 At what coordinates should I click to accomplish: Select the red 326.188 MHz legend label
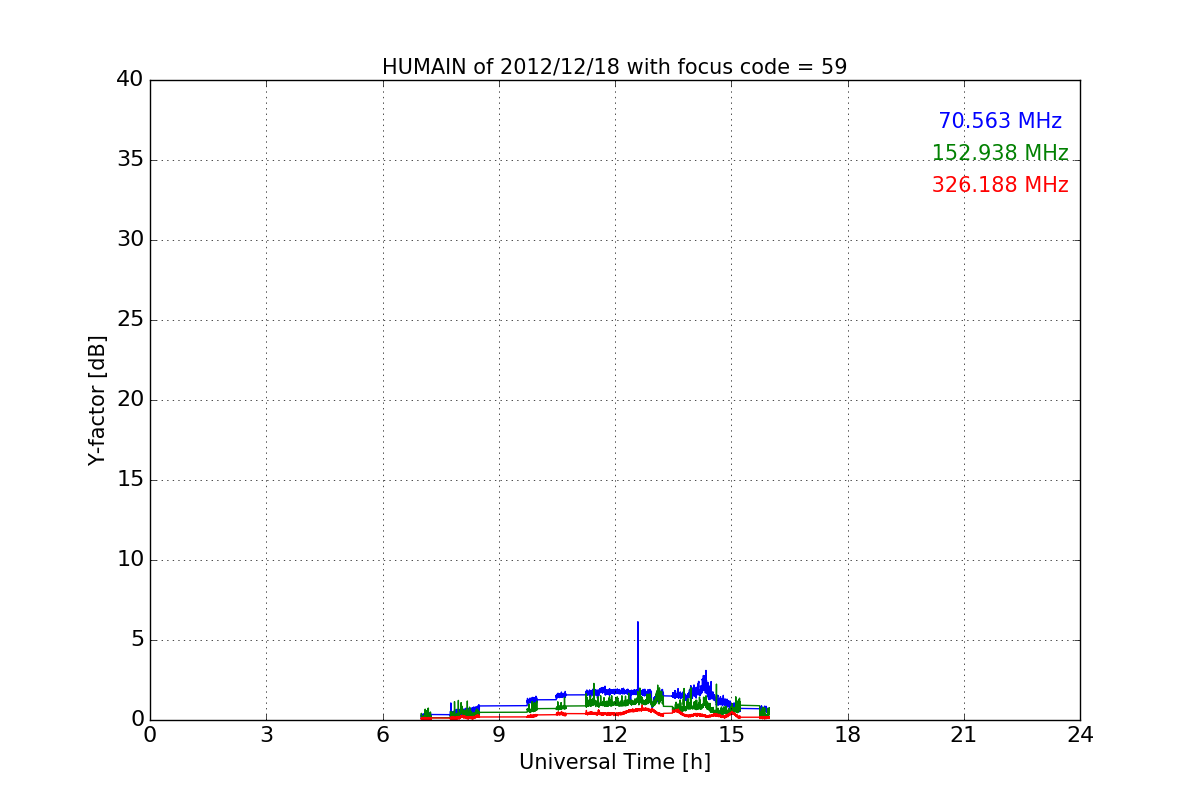pos(1000,185)
